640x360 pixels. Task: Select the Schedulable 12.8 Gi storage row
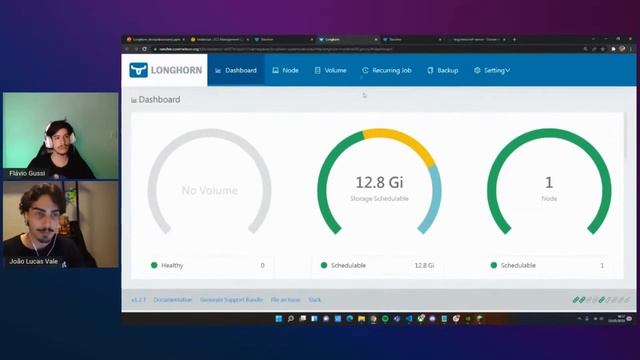(378, 265)
